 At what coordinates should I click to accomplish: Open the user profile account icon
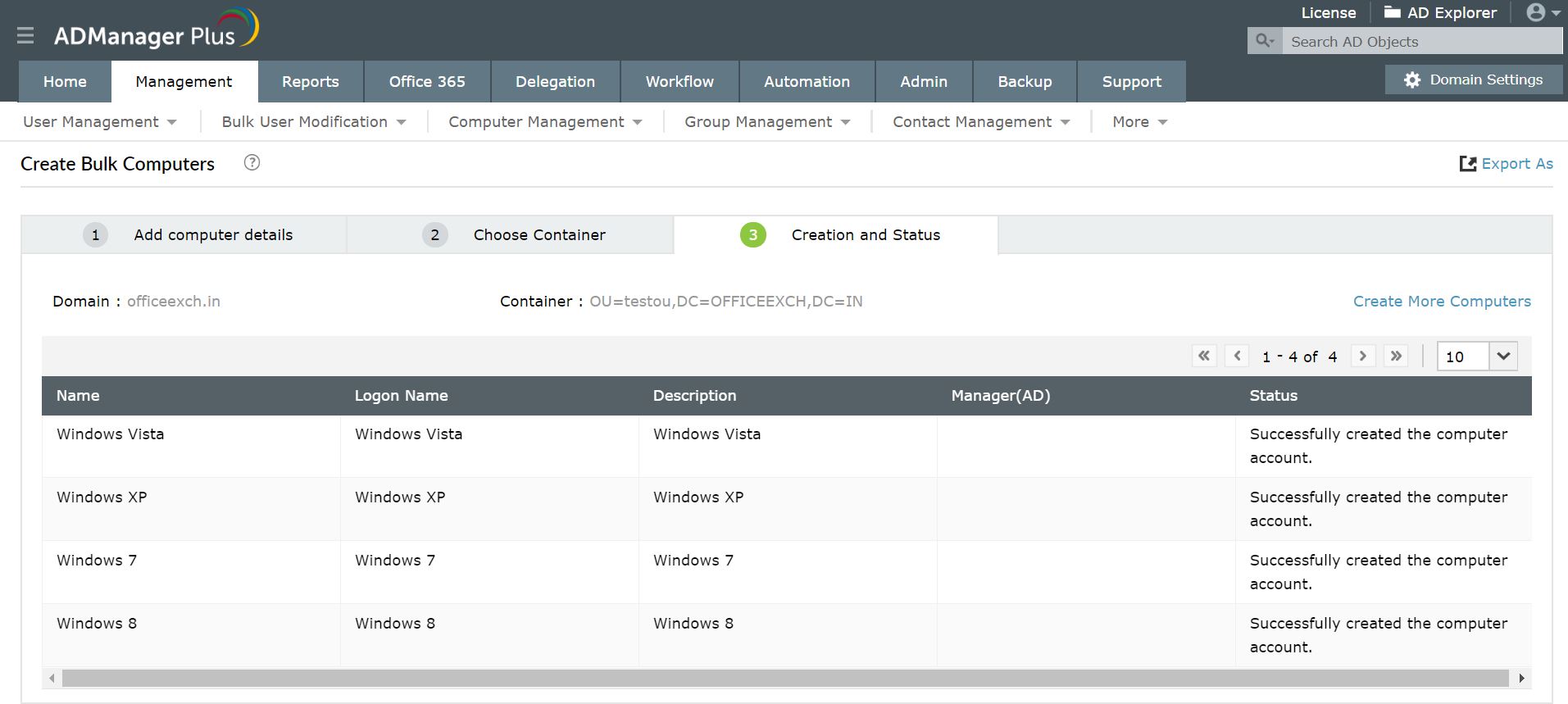point(1542,13)
